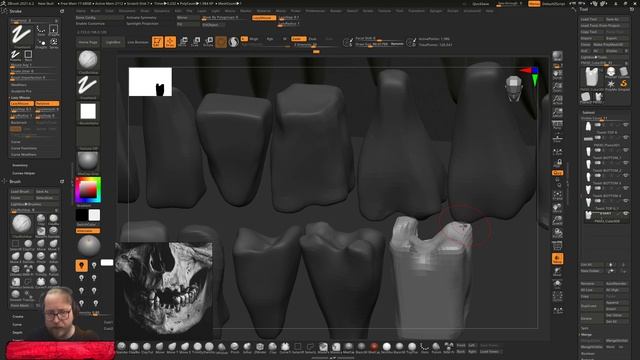Screen dimensions: 640x360
Task: Toggle Perspective on right shelf
Action: (x=557, y=126)
